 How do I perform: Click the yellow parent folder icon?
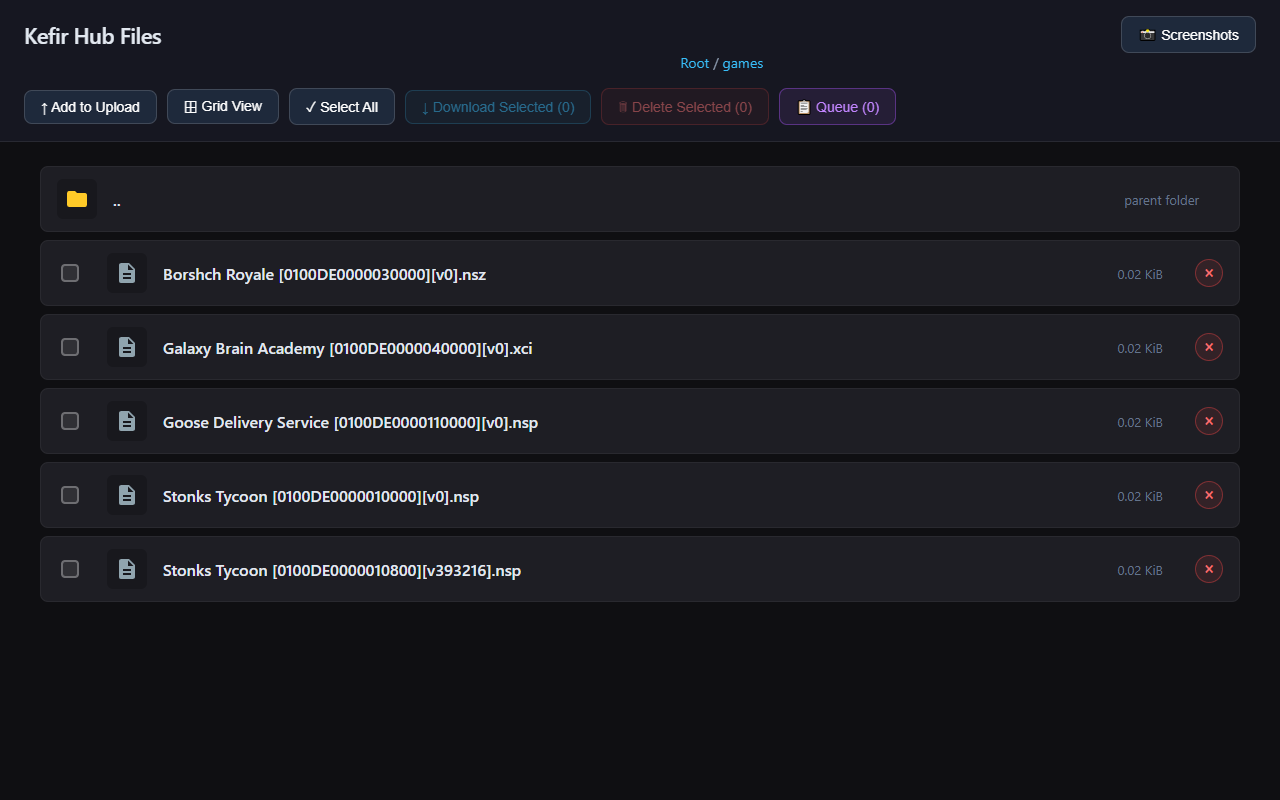[x=77, y=199]
